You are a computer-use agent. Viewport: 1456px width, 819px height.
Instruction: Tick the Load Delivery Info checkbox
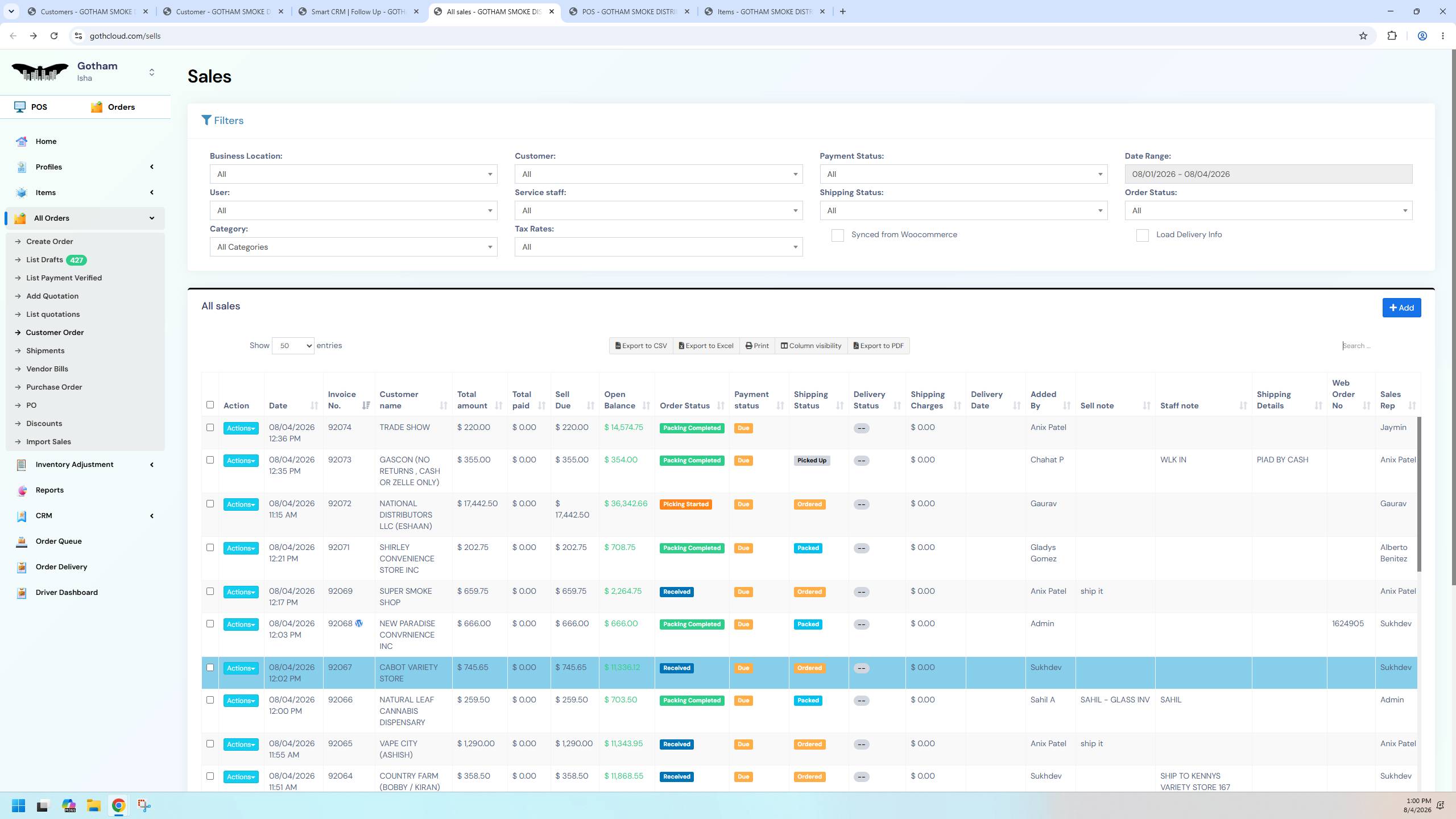pos(1142,235)
